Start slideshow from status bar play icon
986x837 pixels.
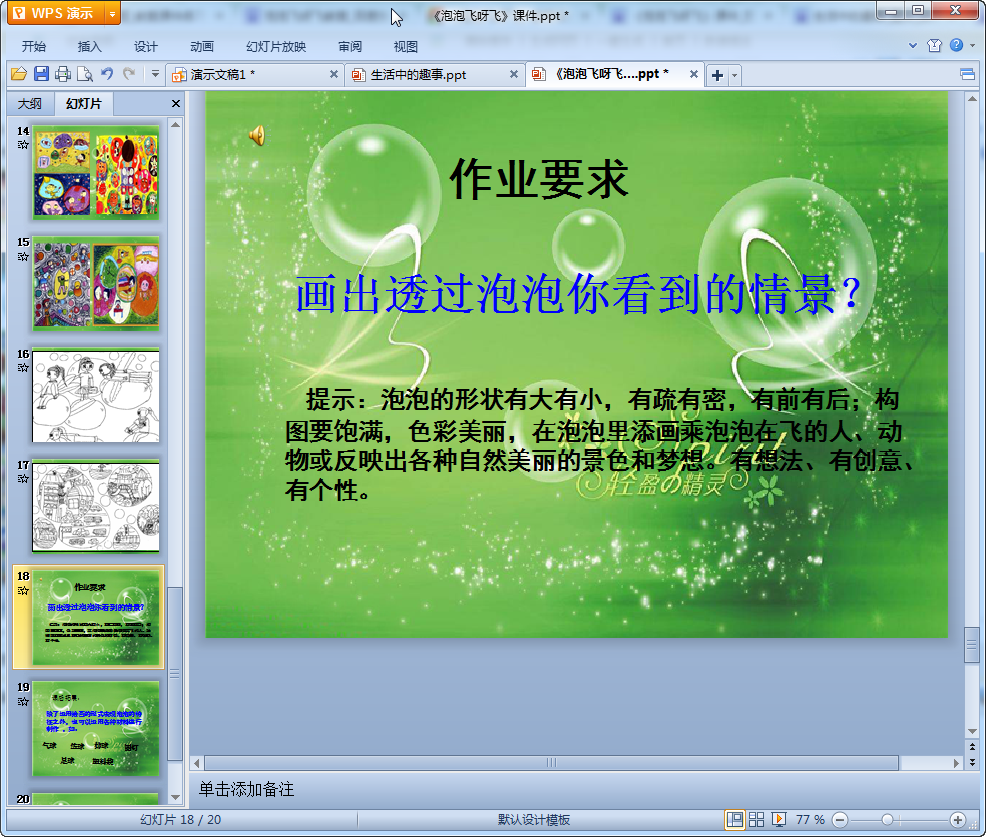(778, 819)
